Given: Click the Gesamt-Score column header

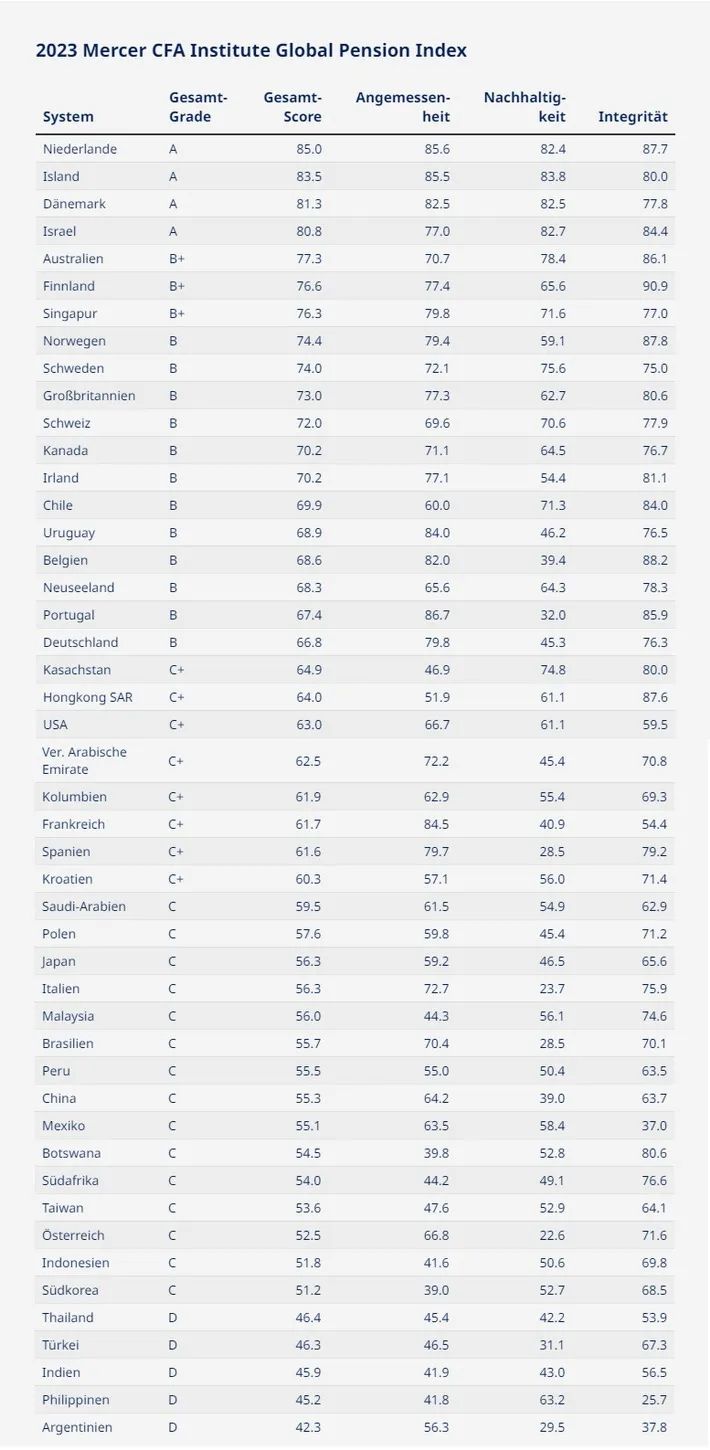Looking at the screenshot, I should coord(292,107).
